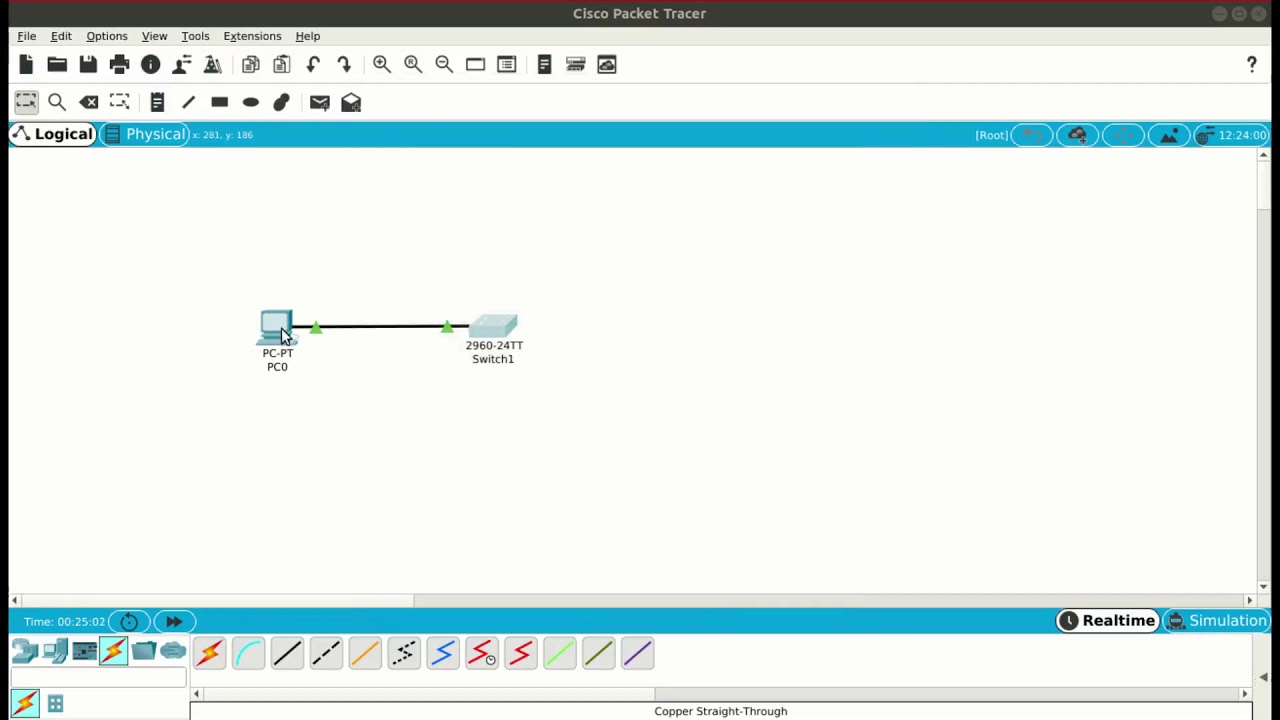Click the Copy icon
This screenshot has height=720, width=1280.
(250, 65)
